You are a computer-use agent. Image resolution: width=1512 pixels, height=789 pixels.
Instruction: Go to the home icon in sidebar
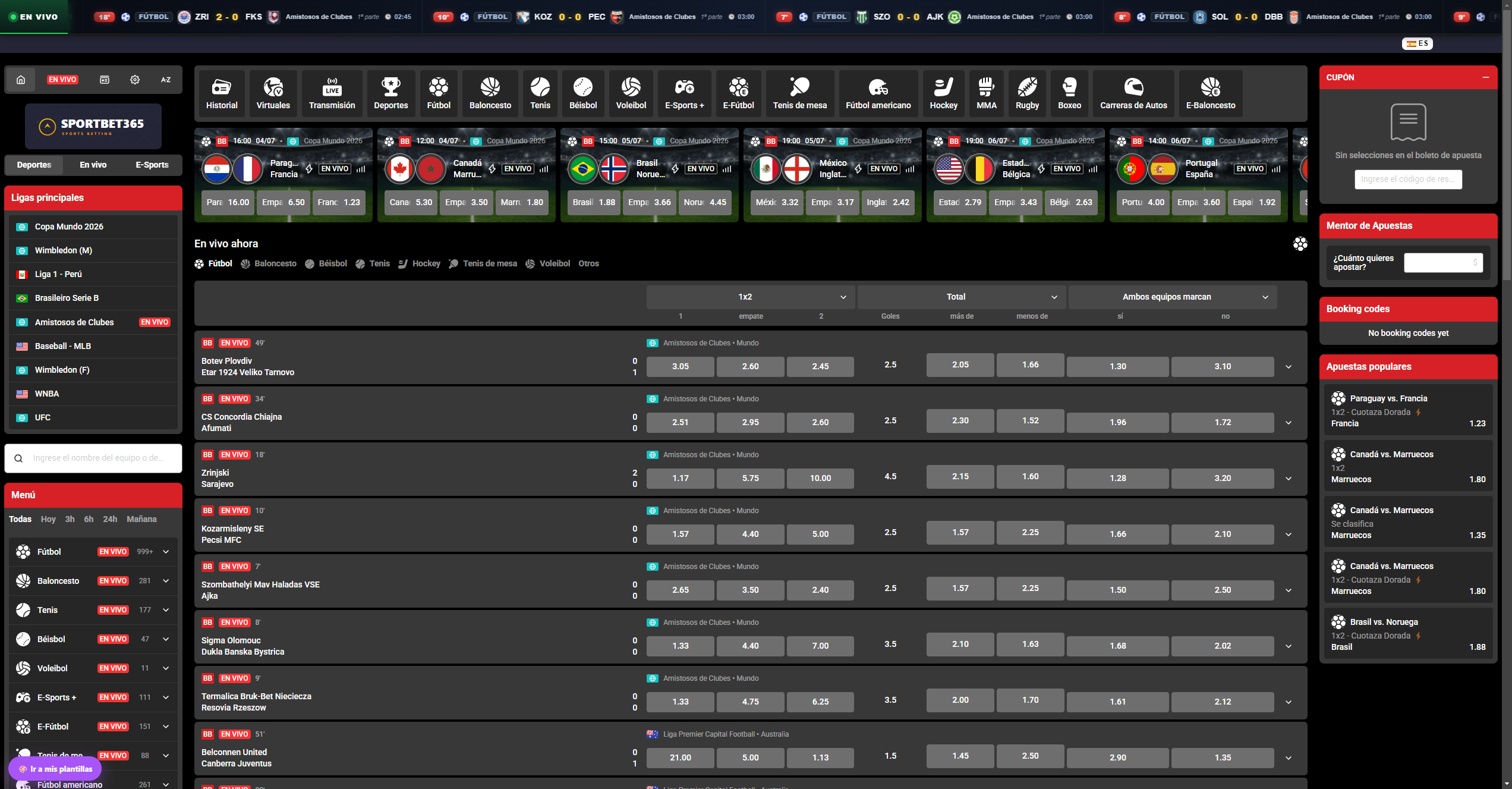(x=21, y=80)
